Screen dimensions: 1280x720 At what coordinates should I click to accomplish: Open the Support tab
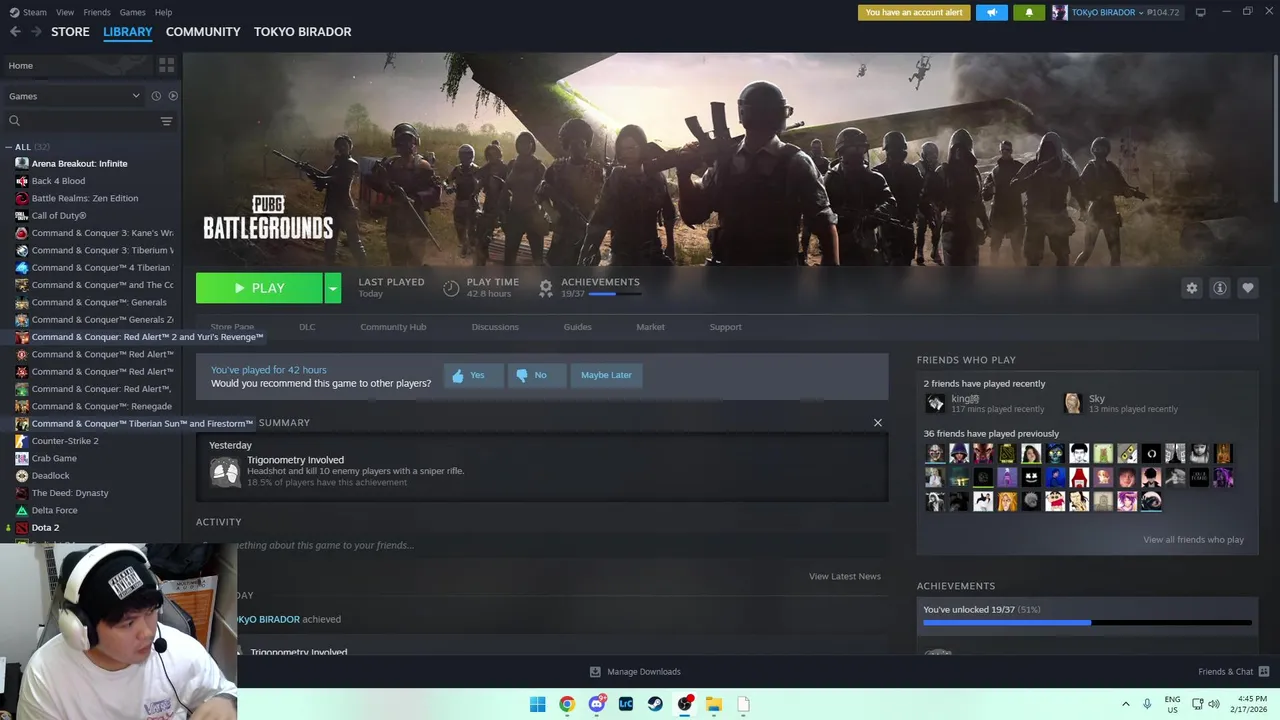pos(725,327)
